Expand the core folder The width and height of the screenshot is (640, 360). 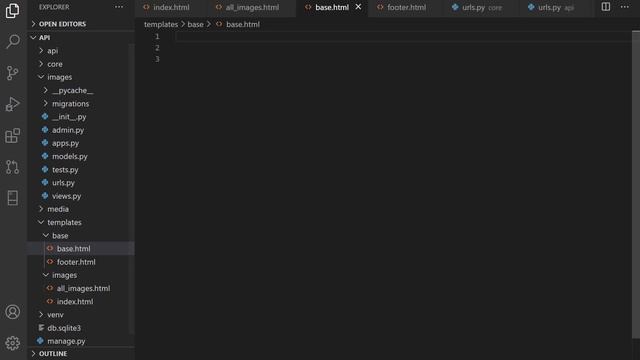tap(81, 64)
